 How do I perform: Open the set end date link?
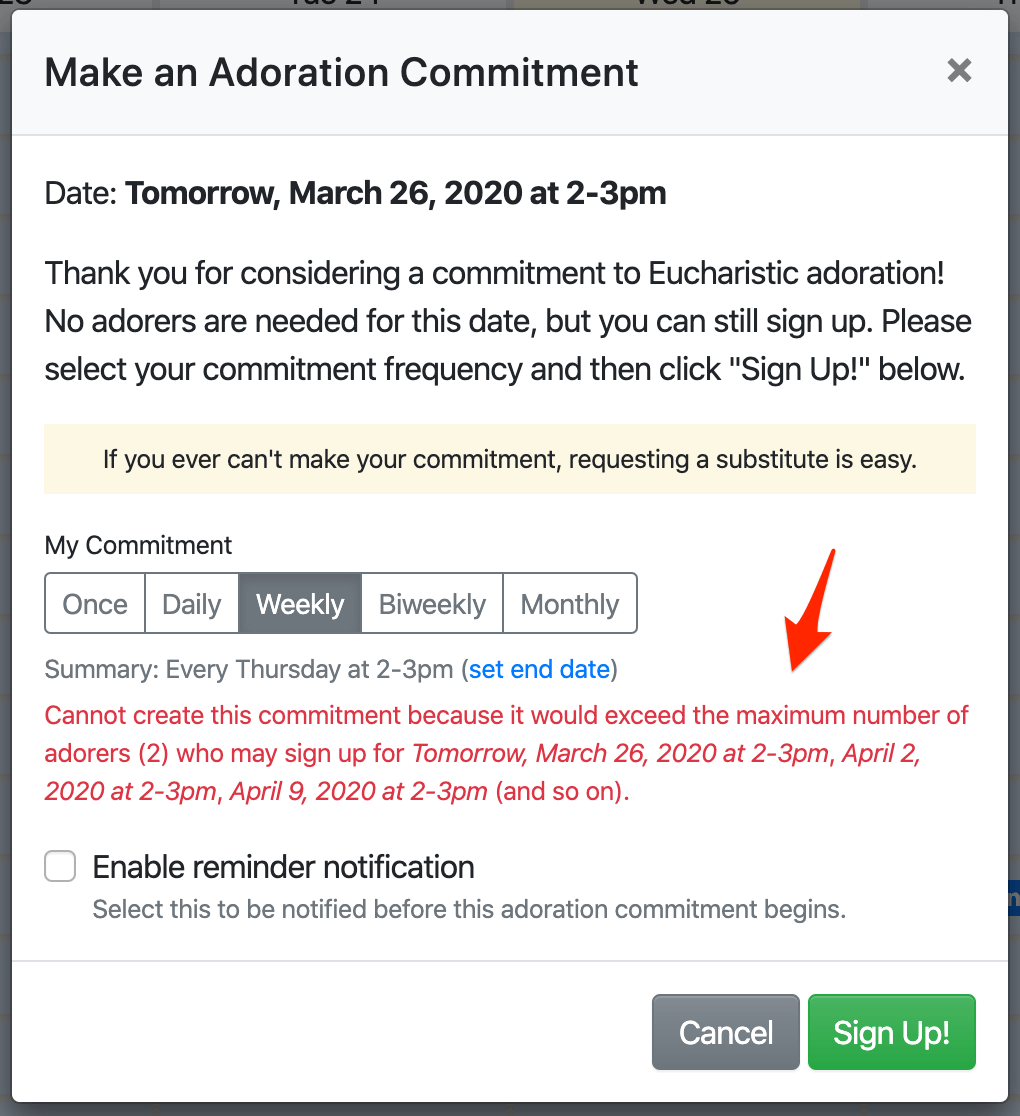tap(539, 669)
